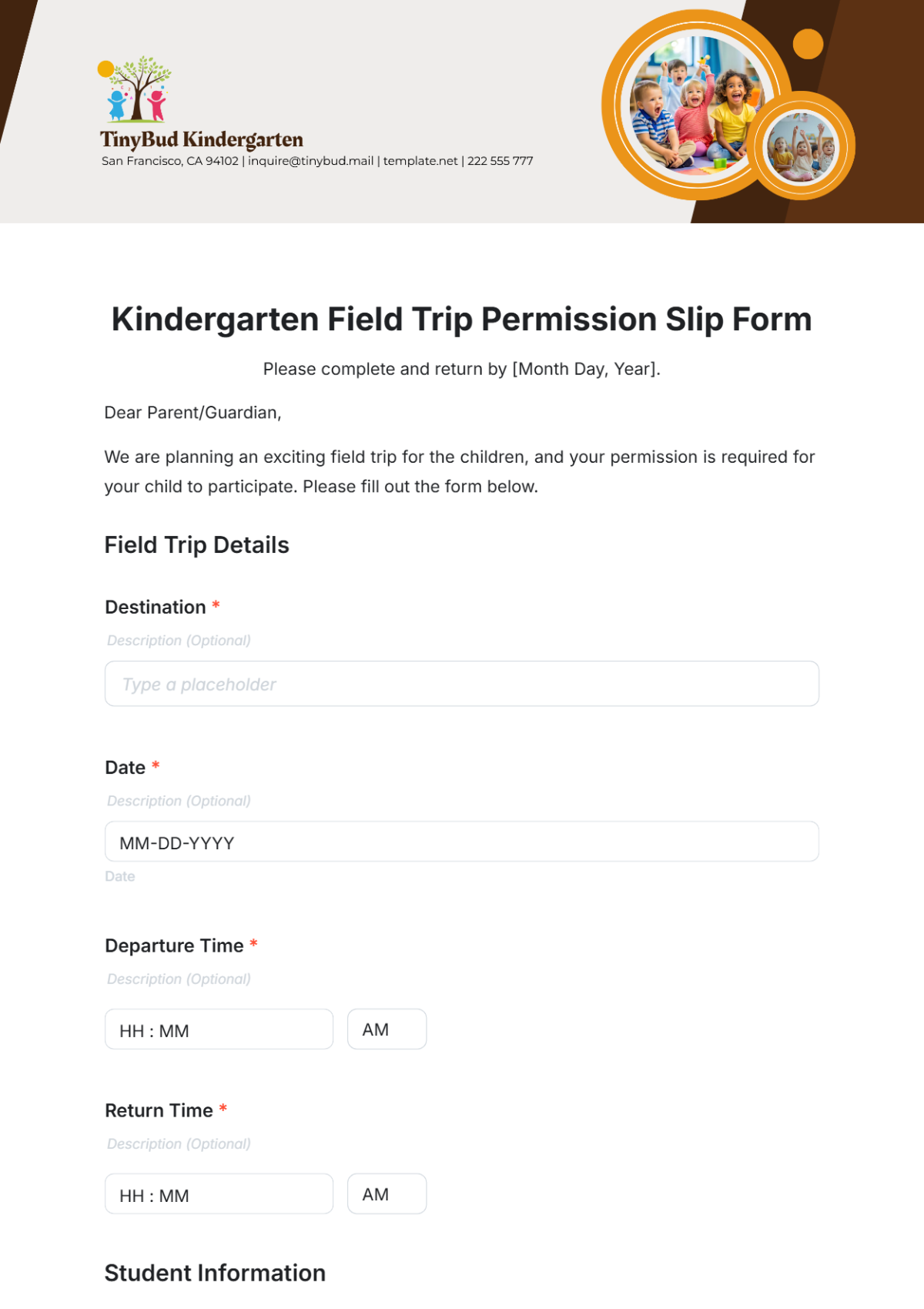Click the Departure Time description optional text
The height and width of the screenshot is (1309, 924).
179,979
